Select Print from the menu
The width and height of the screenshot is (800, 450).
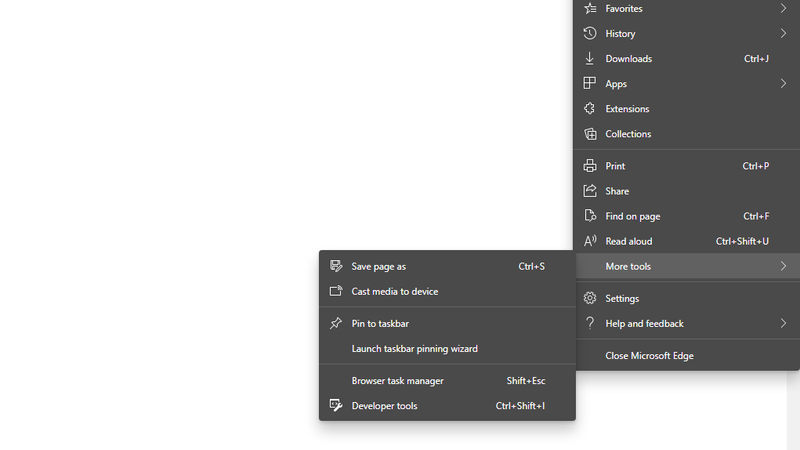[x=686, y=165]
